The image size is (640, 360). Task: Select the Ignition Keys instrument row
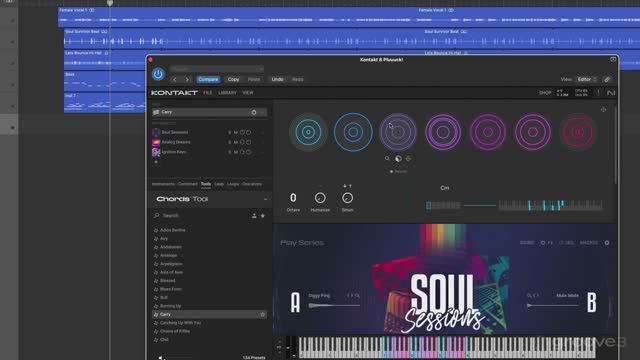208,152
